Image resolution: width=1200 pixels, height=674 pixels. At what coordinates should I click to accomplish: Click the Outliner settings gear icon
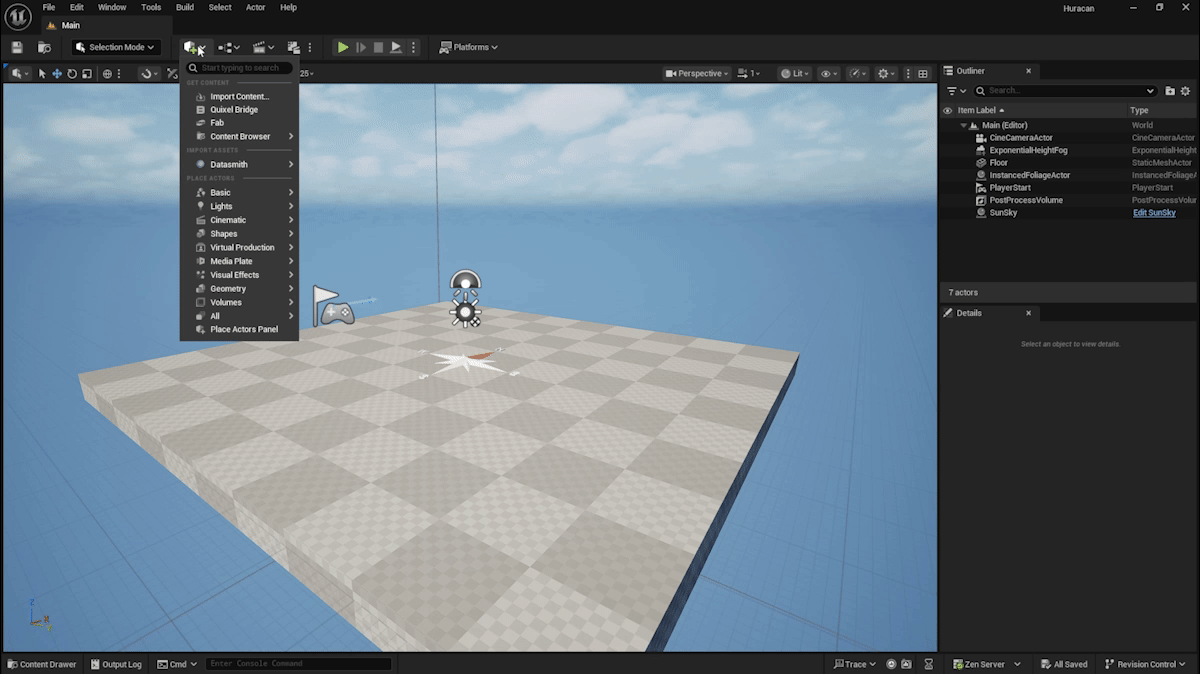[1186, 90]
